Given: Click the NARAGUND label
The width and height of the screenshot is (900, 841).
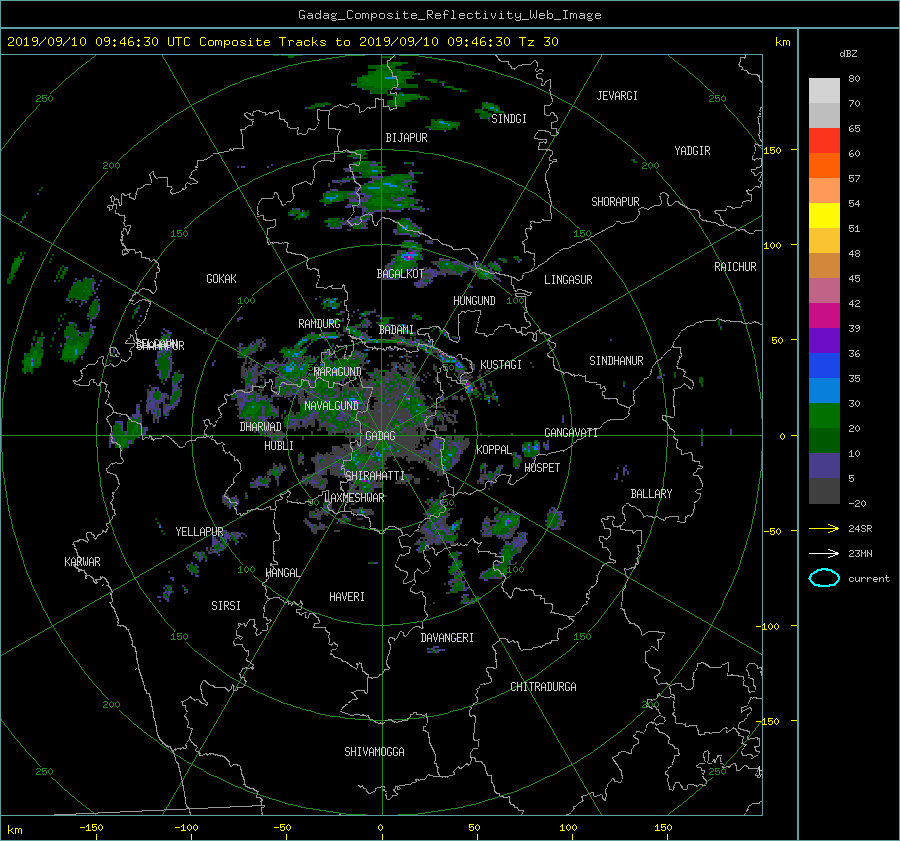Looking at the screenshot, I should pos(338,372).
